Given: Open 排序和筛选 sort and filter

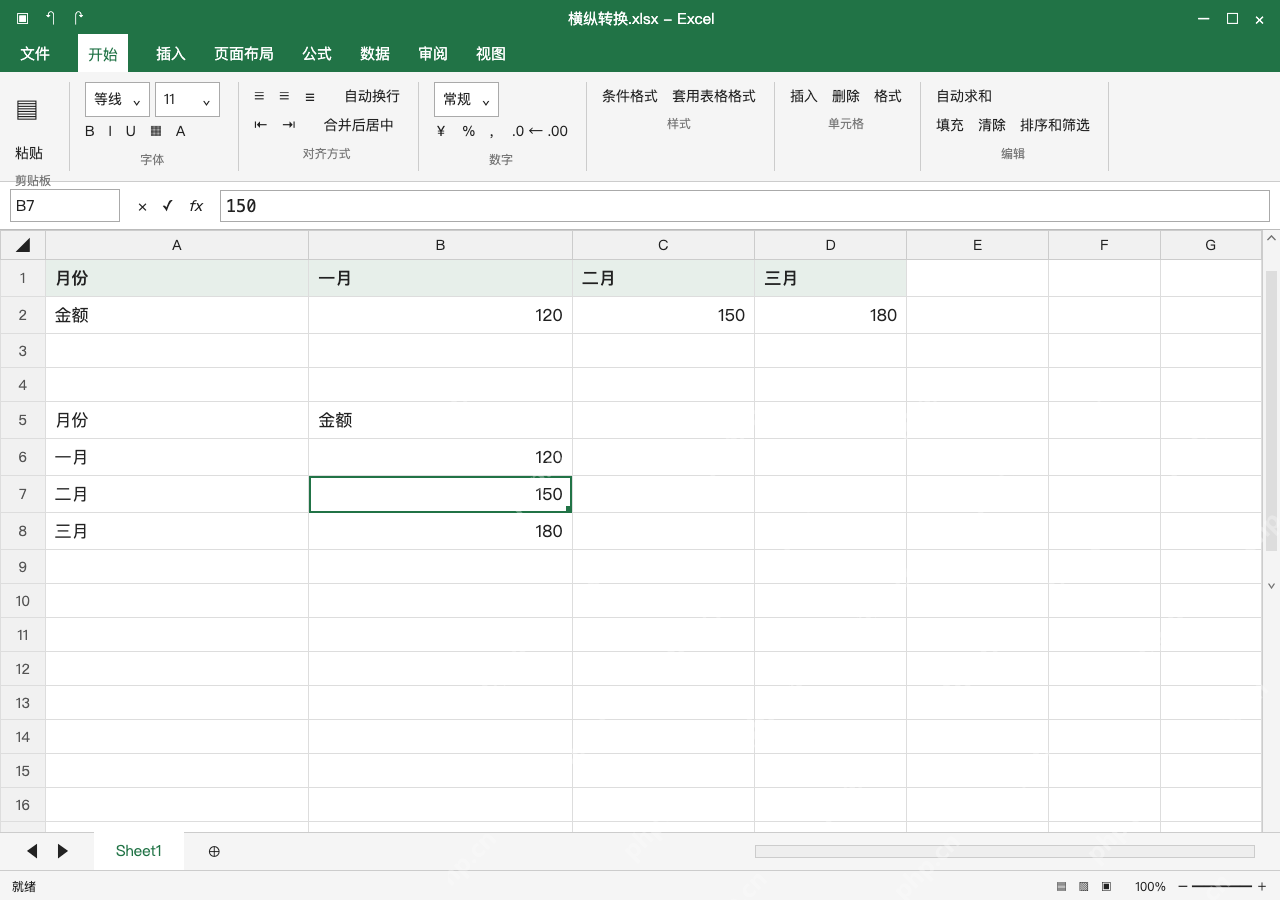Looking at the screenshot, I should 1055,125.
